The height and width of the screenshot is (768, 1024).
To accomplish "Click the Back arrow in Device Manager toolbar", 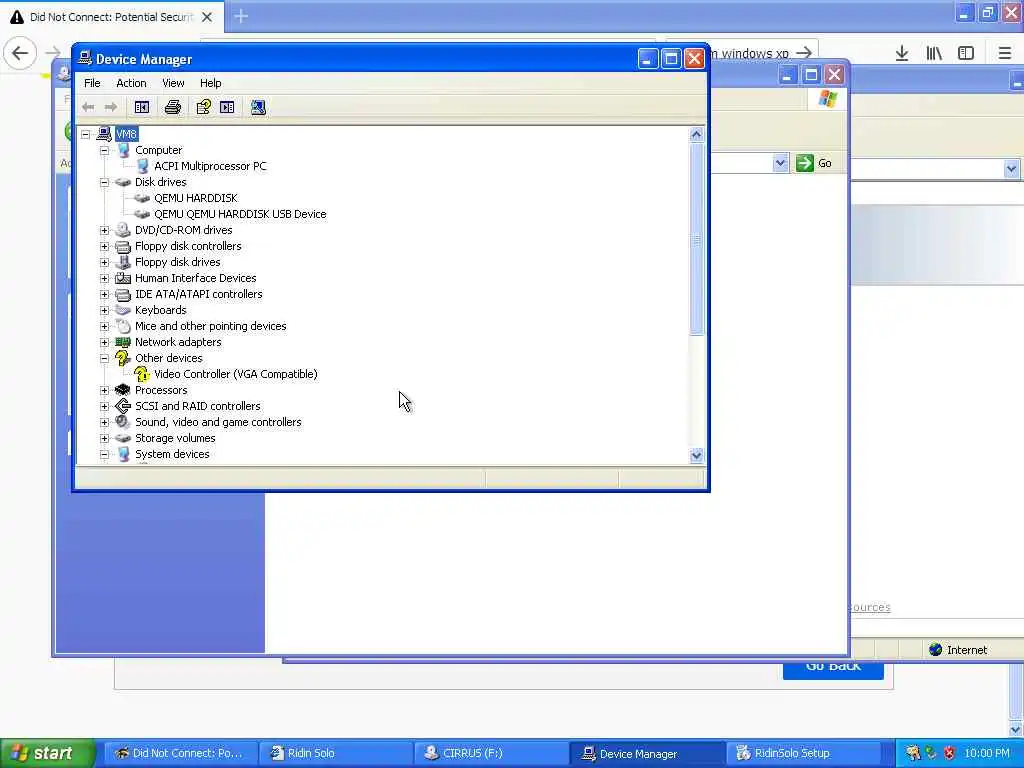I will point(88,107).
